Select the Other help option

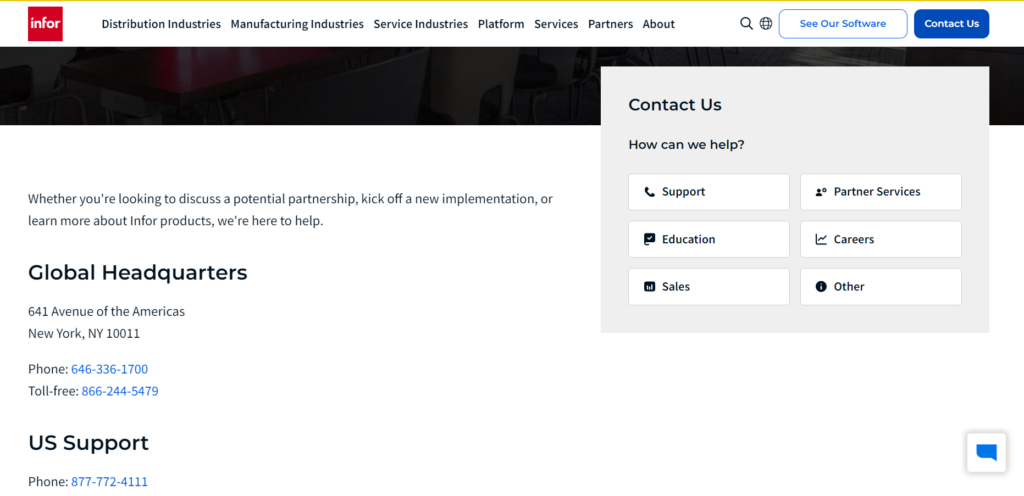pos(880,287)
